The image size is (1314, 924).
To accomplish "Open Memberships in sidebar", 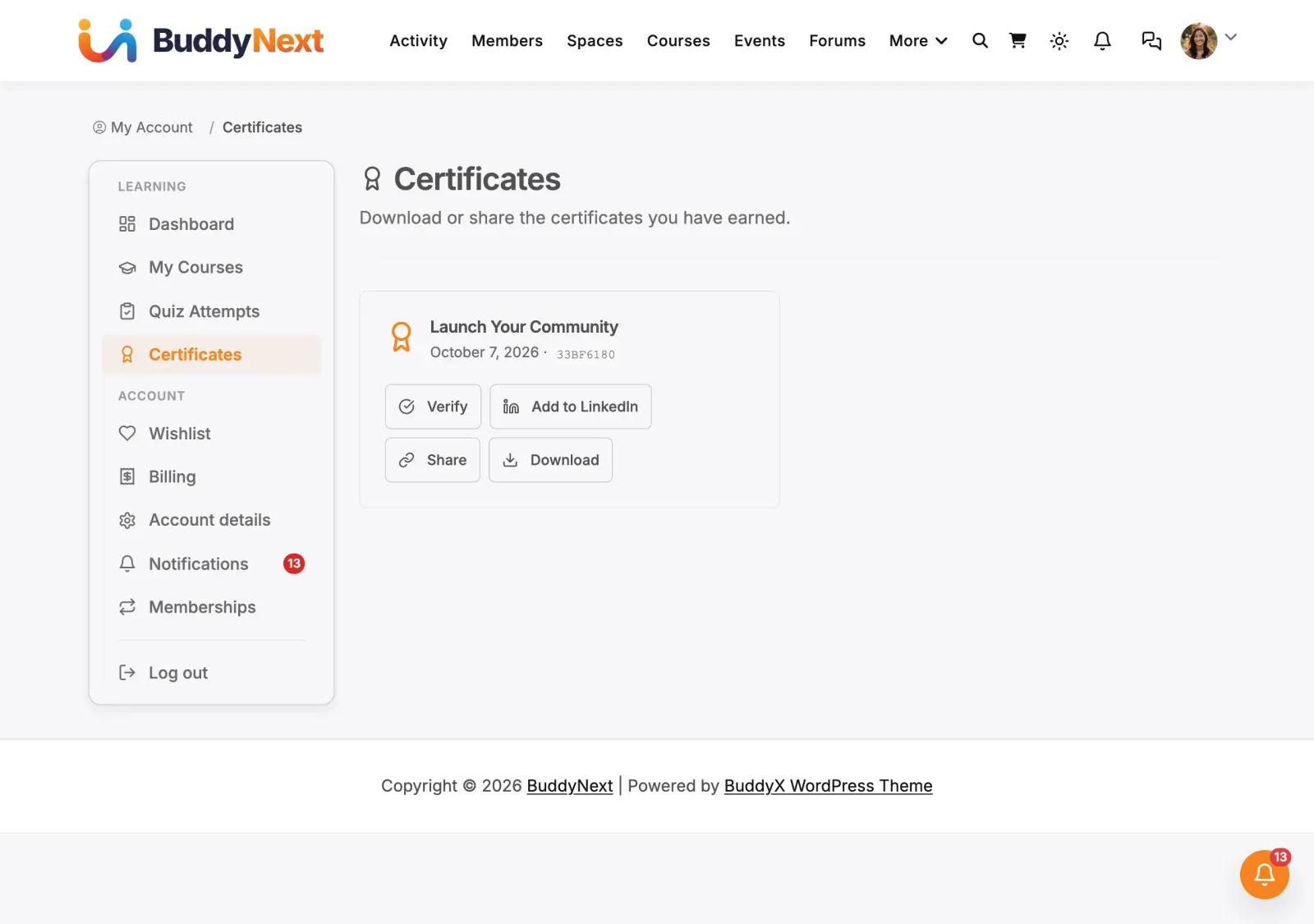I will (211, 607).
